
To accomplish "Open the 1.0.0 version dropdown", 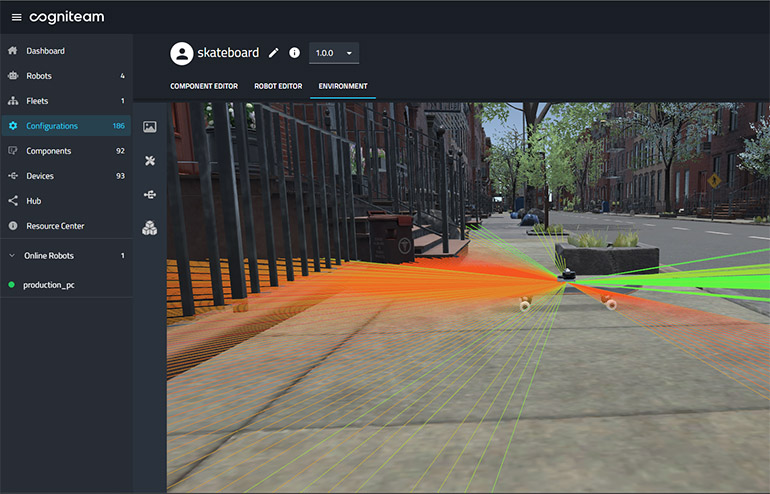I will pyautogui.click(x=334, y=53).
